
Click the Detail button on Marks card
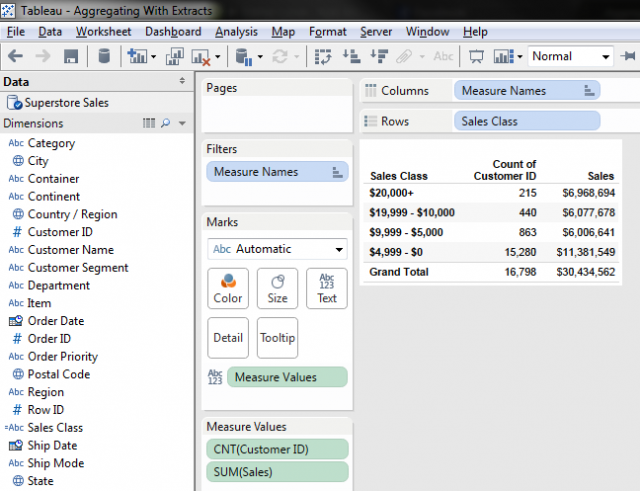click(228, 338)
